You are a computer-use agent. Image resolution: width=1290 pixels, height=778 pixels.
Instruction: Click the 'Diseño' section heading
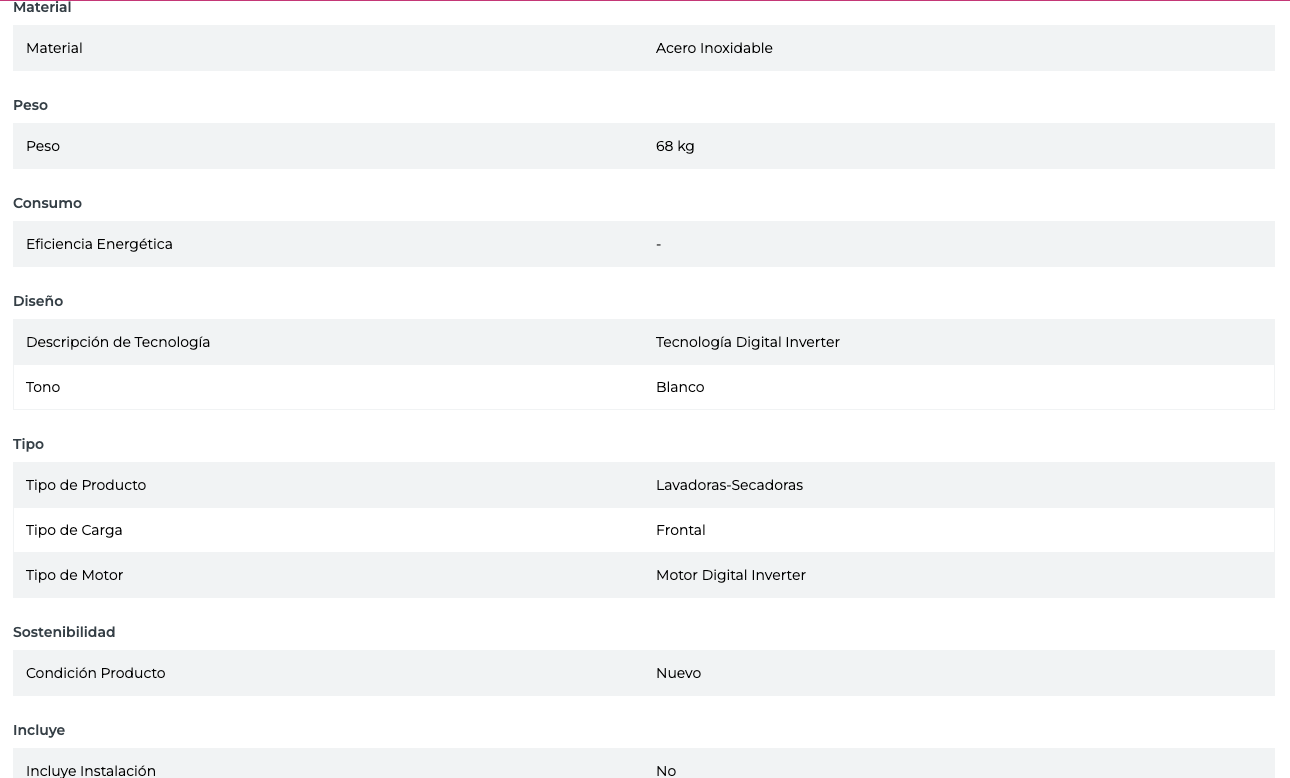click(38, 301)
